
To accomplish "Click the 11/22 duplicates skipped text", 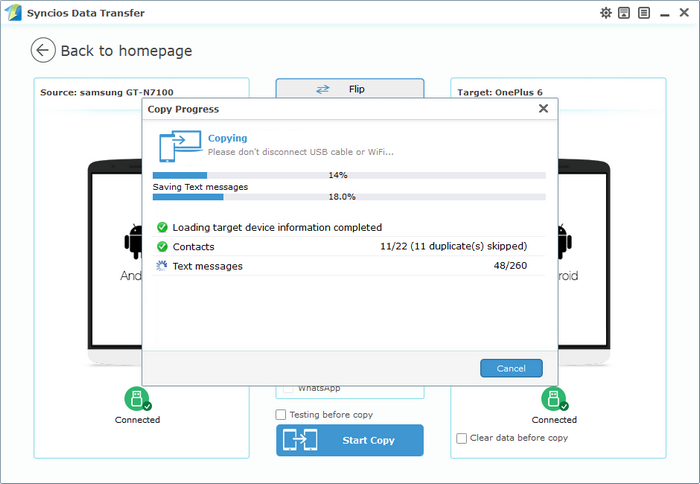I will 454,246.
